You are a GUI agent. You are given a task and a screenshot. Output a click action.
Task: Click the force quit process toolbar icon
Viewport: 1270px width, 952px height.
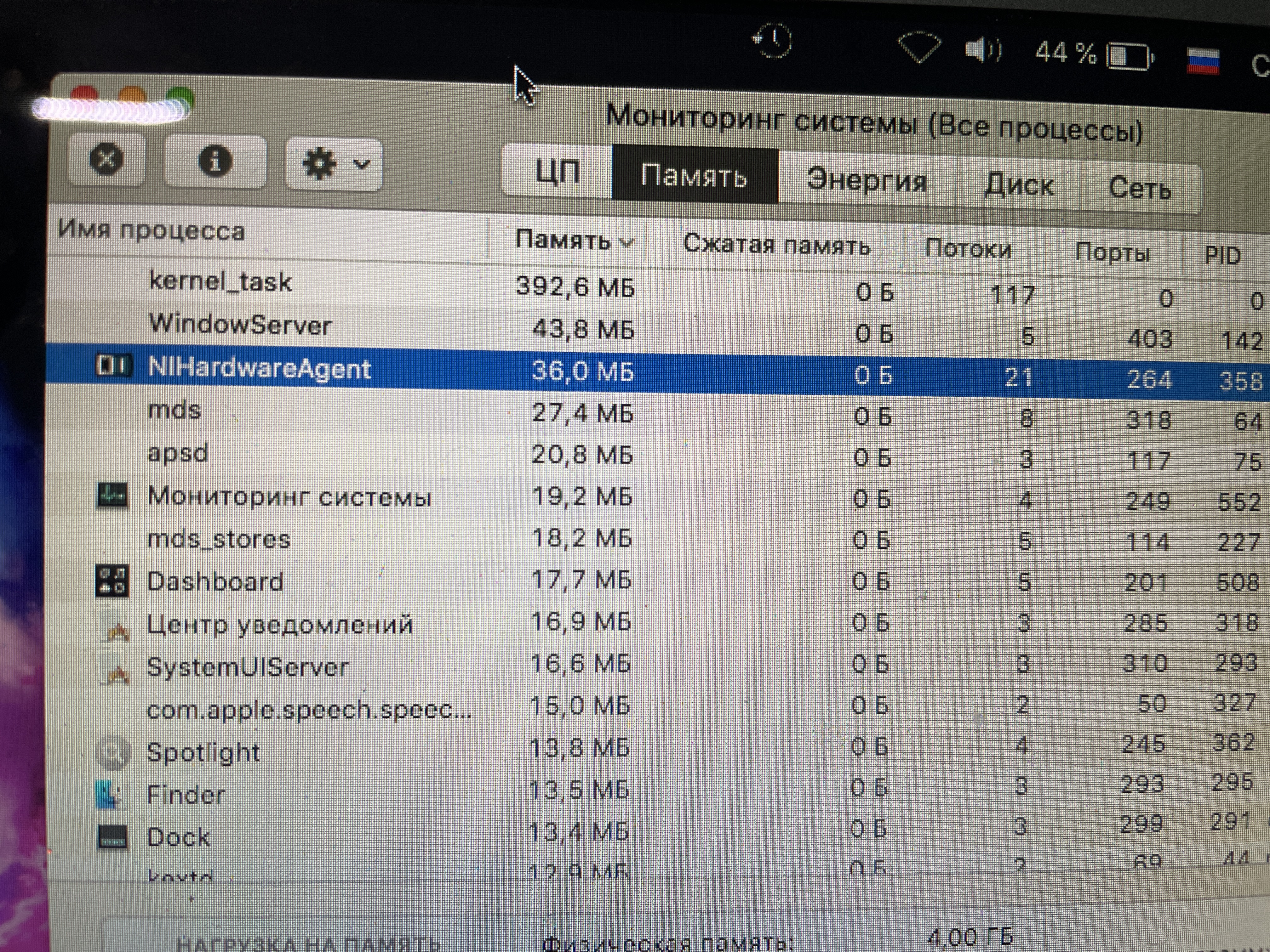(x=106, y=158)
